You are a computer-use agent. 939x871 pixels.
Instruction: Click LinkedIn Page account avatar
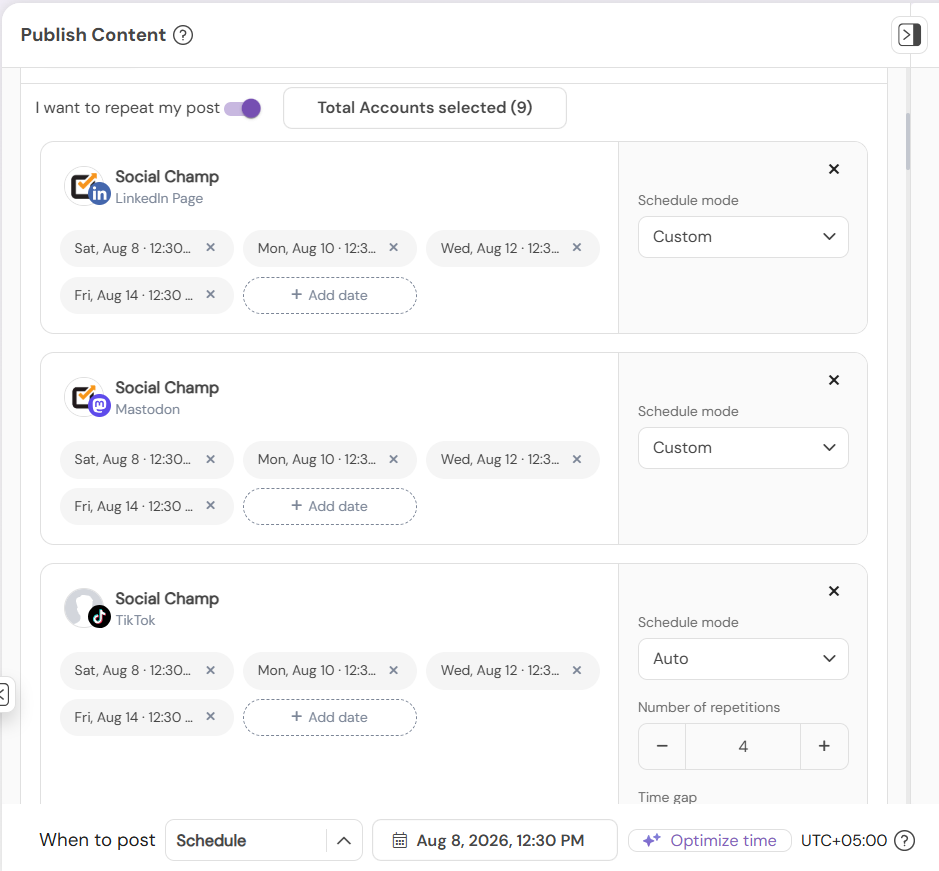tap(86, 186)
